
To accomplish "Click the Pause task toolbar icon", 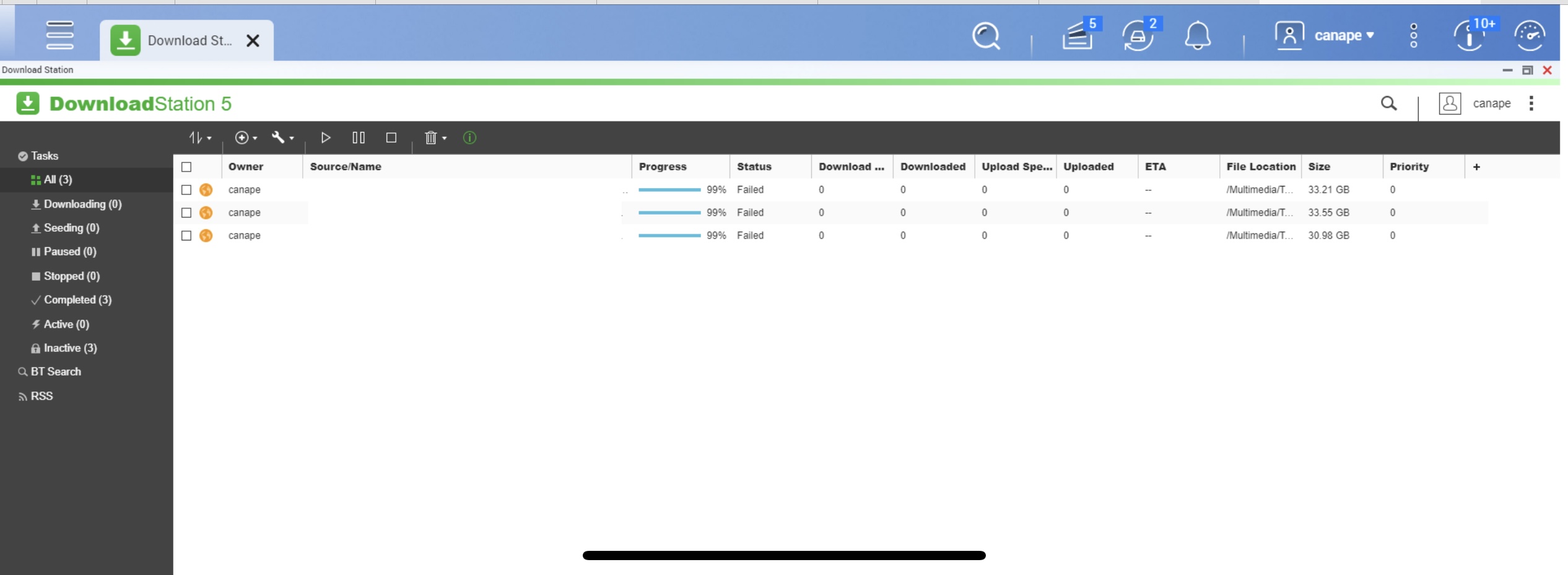I will [359, 138].
